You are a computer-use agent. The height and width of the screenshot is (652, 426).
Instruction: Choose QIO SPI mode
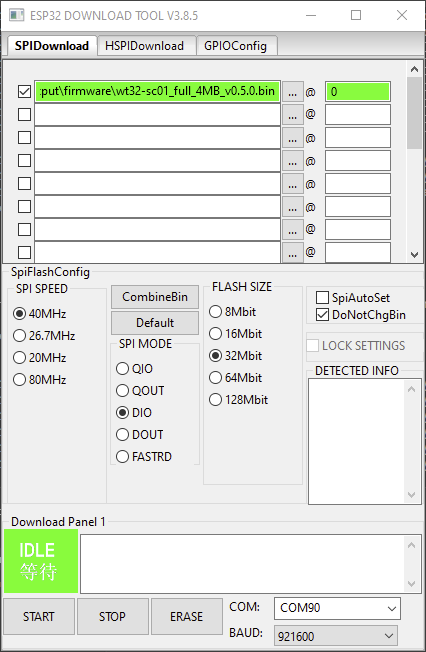point(134,368)
